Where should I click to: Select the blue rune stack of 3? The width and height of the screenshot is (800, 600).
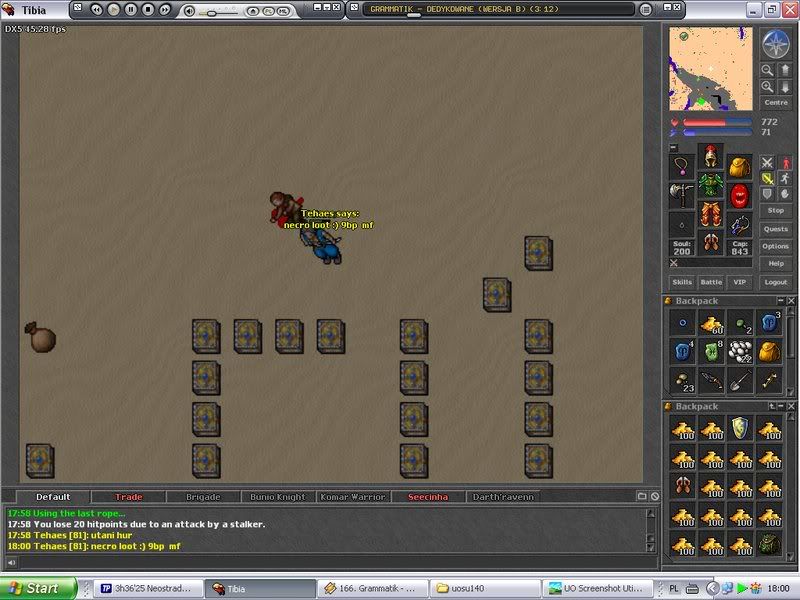769,323
